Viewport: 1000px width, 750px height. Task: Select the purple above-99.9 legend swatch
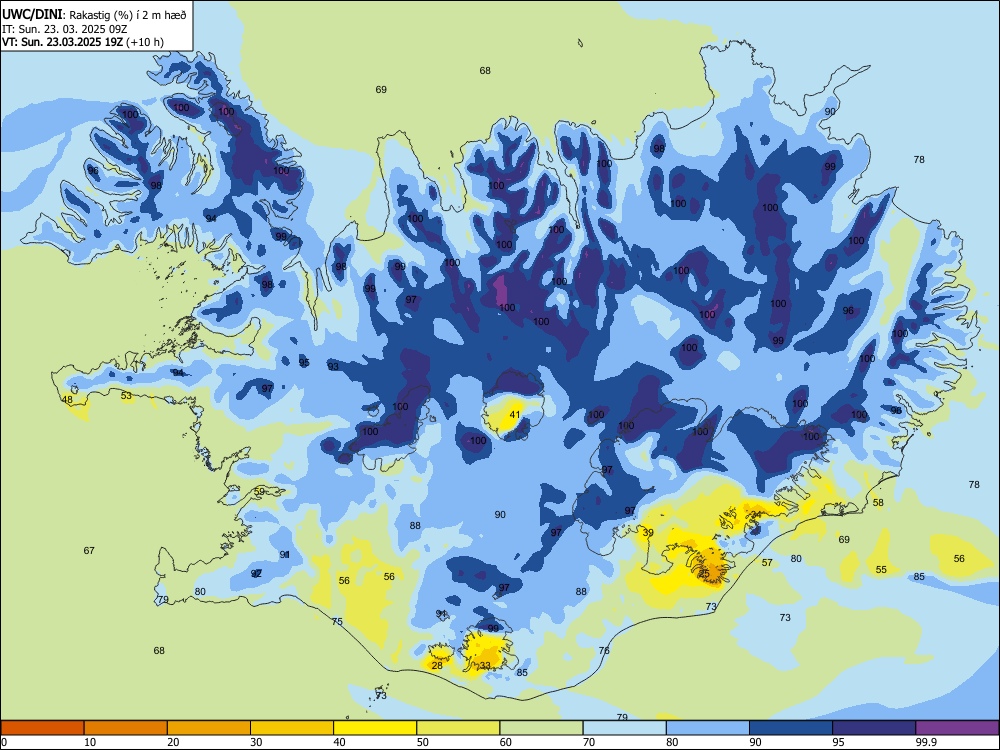tap(957, 728)
